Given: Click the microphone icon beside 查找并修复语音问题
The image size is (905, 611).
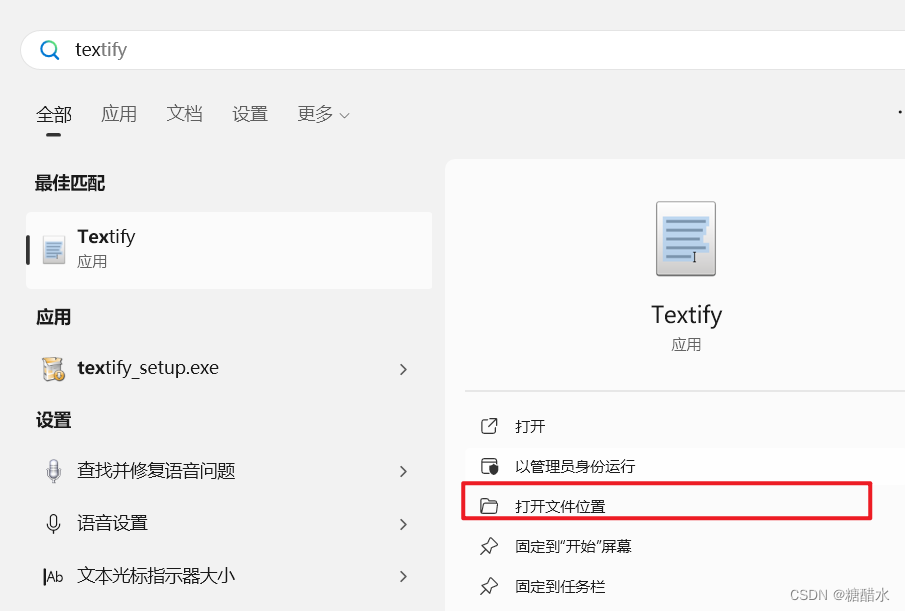Looking at the screenshot, I should tap(53, 471).
